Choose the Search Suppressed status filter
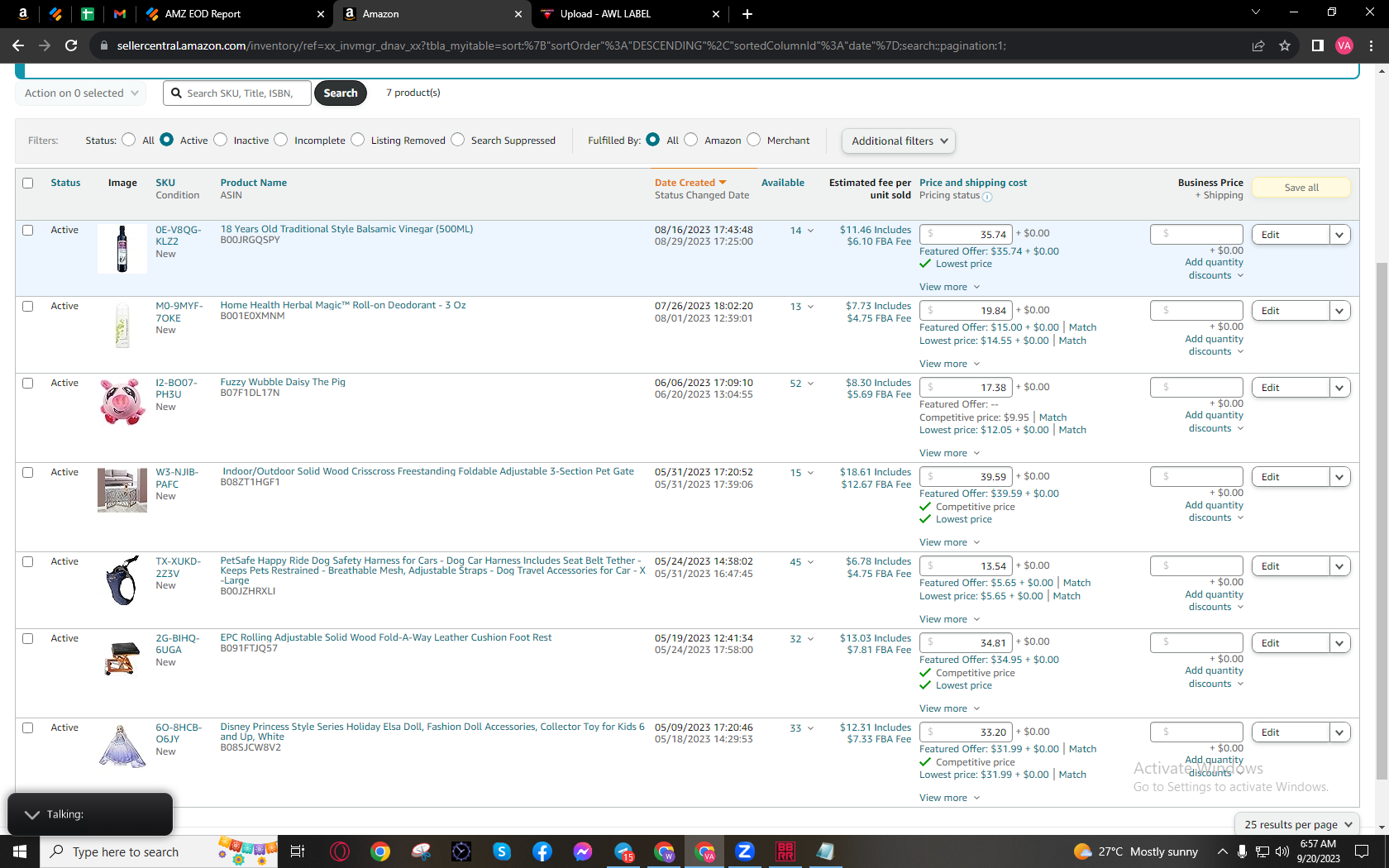The image size is (1389, 868). pyautogui.click(x=458, y=140)
